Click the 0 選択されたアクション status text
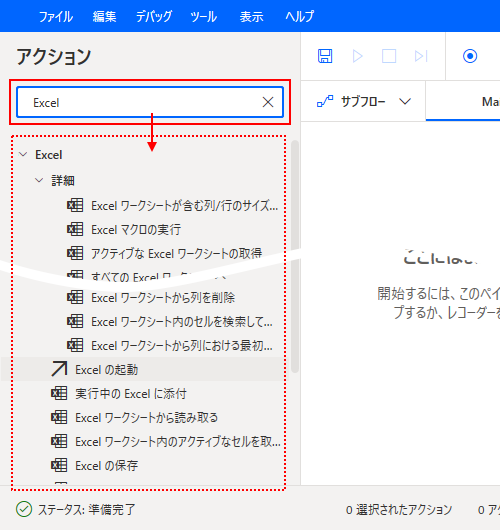Viewport: 500px width, 530px height. pos(399,509)
